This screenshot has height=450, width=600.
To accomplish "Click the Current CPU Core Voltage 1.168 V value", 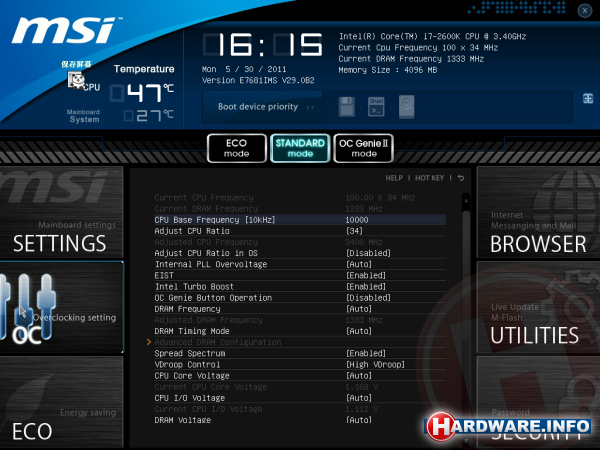I will [362, 387].
